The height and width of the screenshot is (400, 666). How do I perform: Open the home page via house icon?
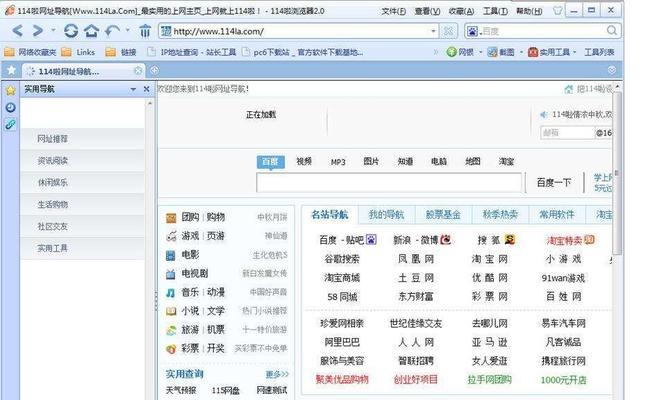click(x=91, y=31)
